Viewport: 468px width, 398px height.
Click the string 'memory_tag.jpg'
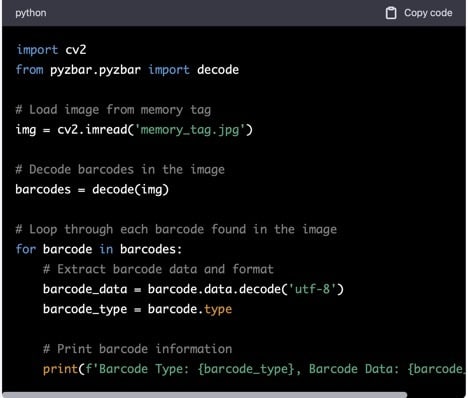tap(190, 130)
